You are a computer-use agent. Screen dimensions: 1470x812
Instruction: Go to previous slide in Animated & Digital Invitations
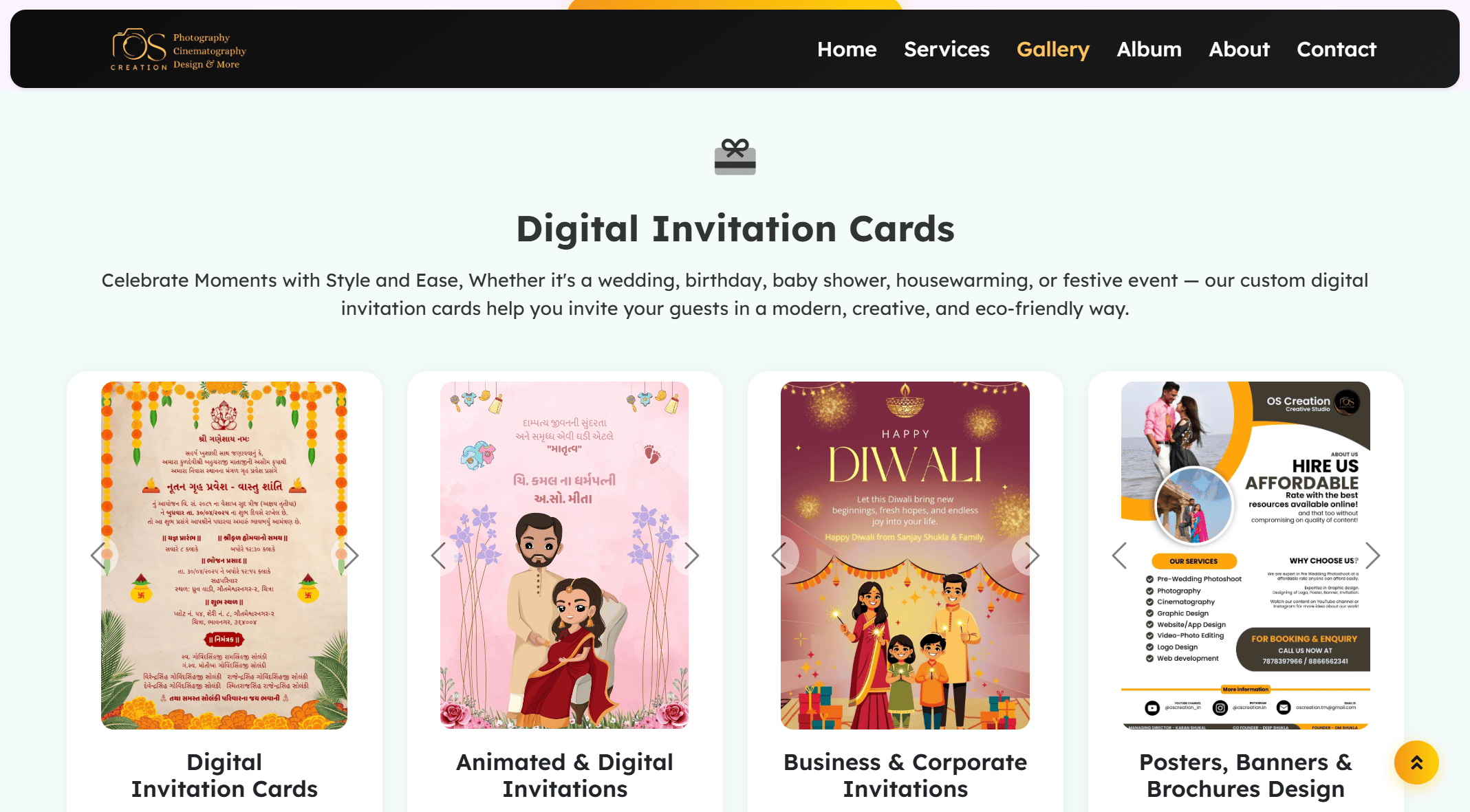point(439,555)
